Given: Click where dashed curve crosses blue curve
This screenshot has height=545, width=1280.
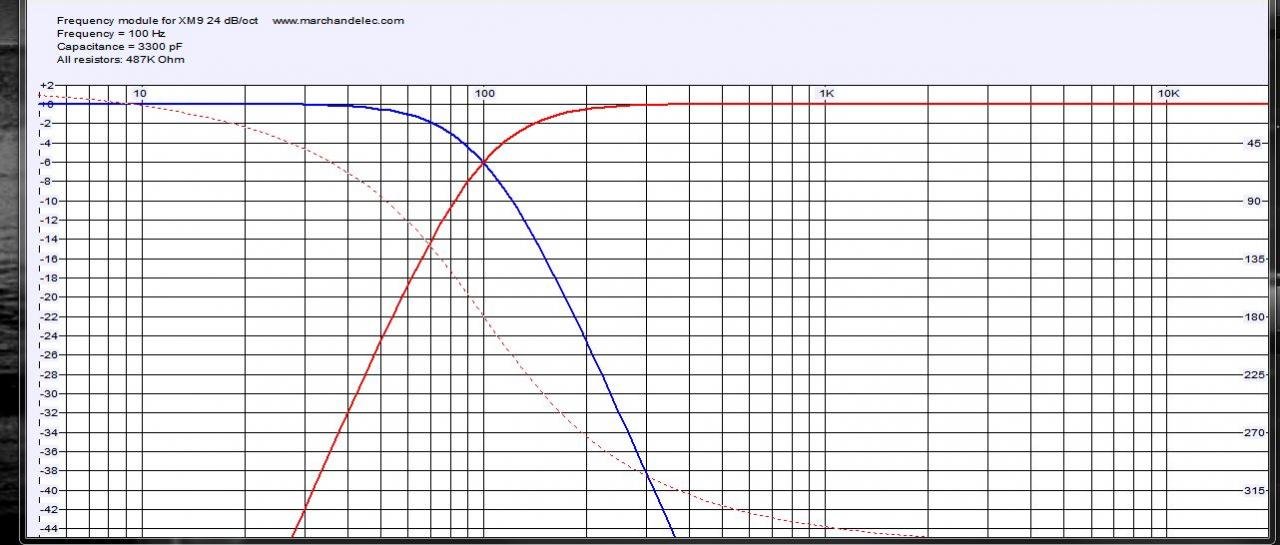Looking at the screenshot, I should pos(646,471).
